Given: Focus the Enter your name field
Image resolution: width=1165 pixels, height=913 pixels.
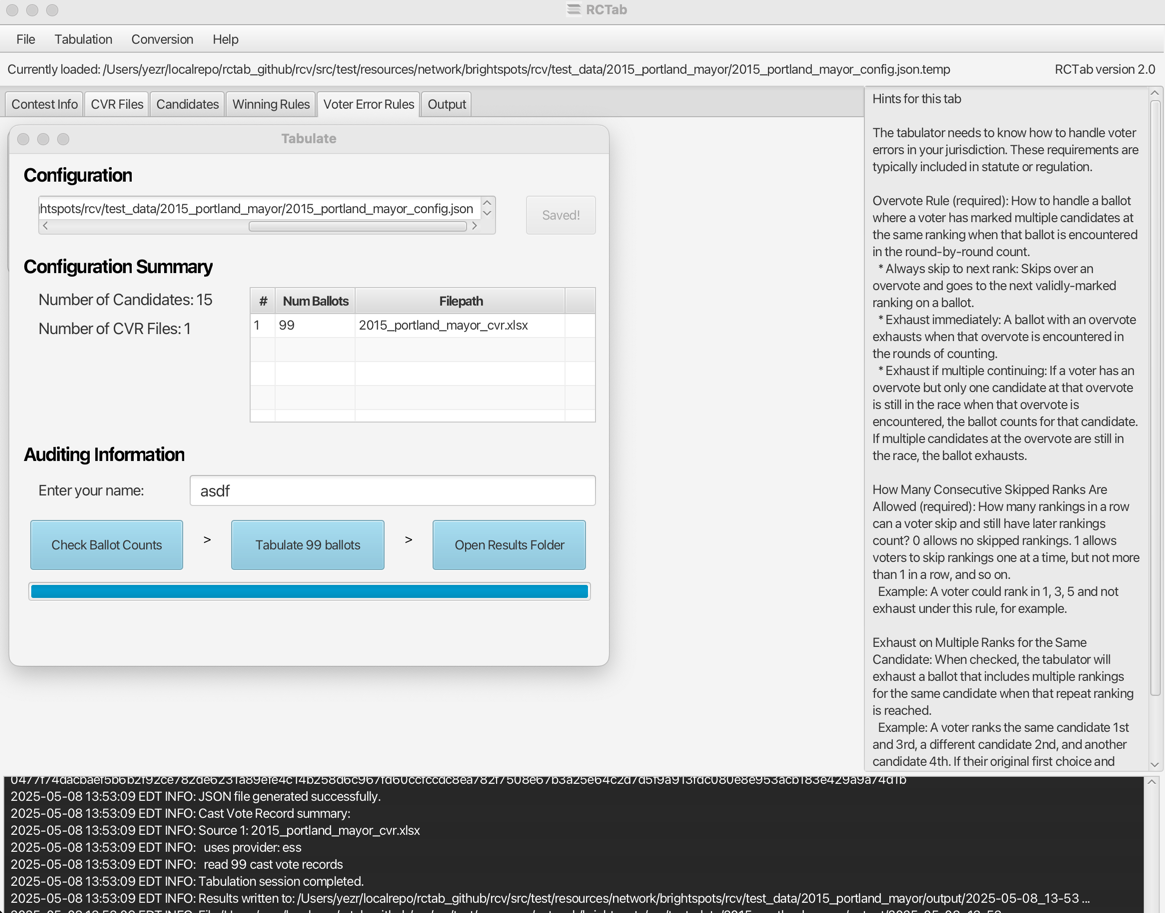Looking at the screenshot, I should point(392,491).
